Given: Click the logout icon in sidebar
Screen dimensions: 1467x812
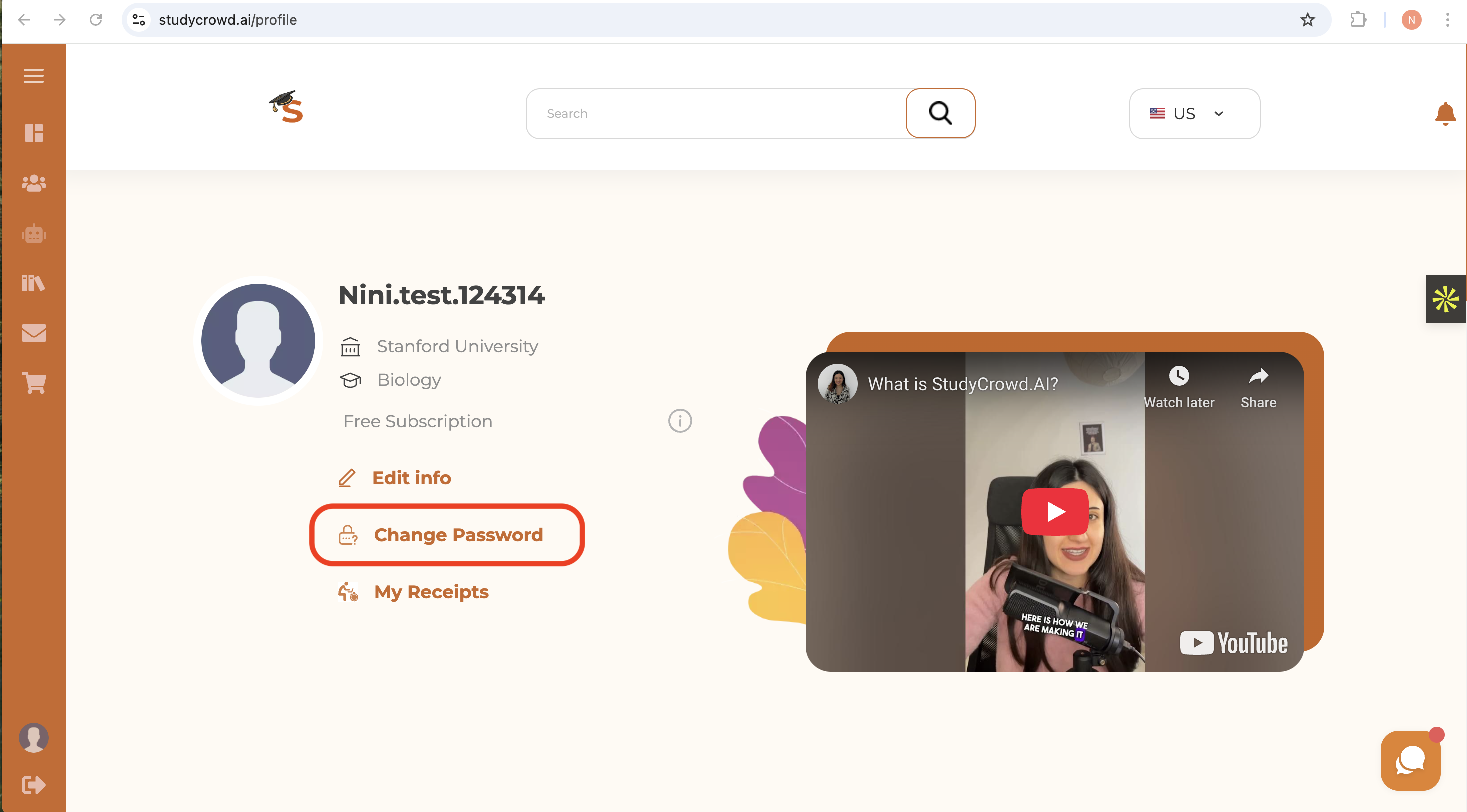Looking at the screenshot, I should 33,785.
